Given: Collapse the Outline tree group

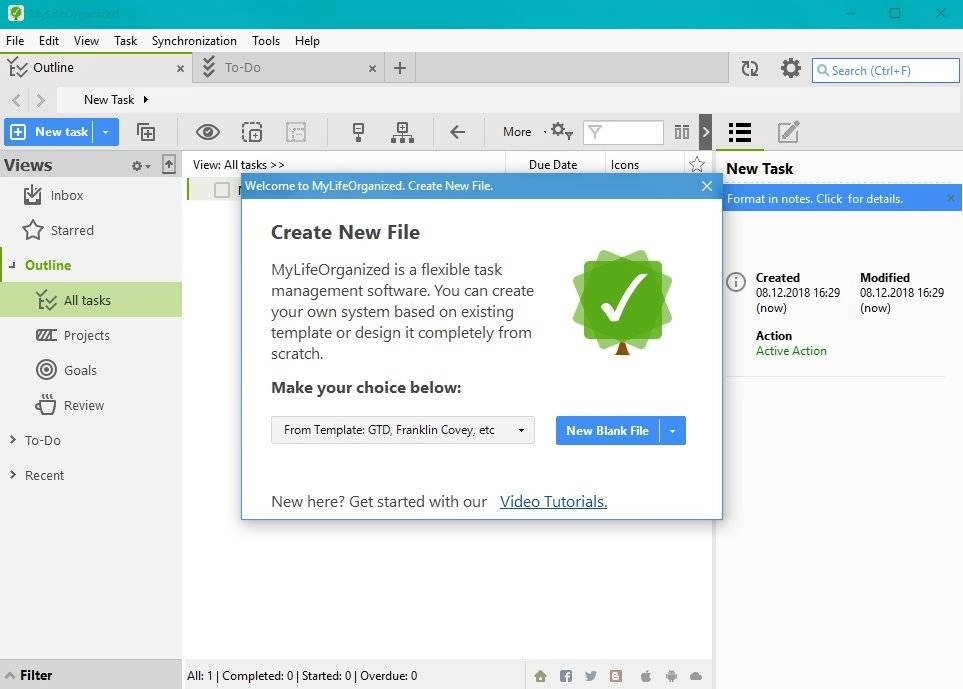Looking at the screenshot, I should 12,265.
